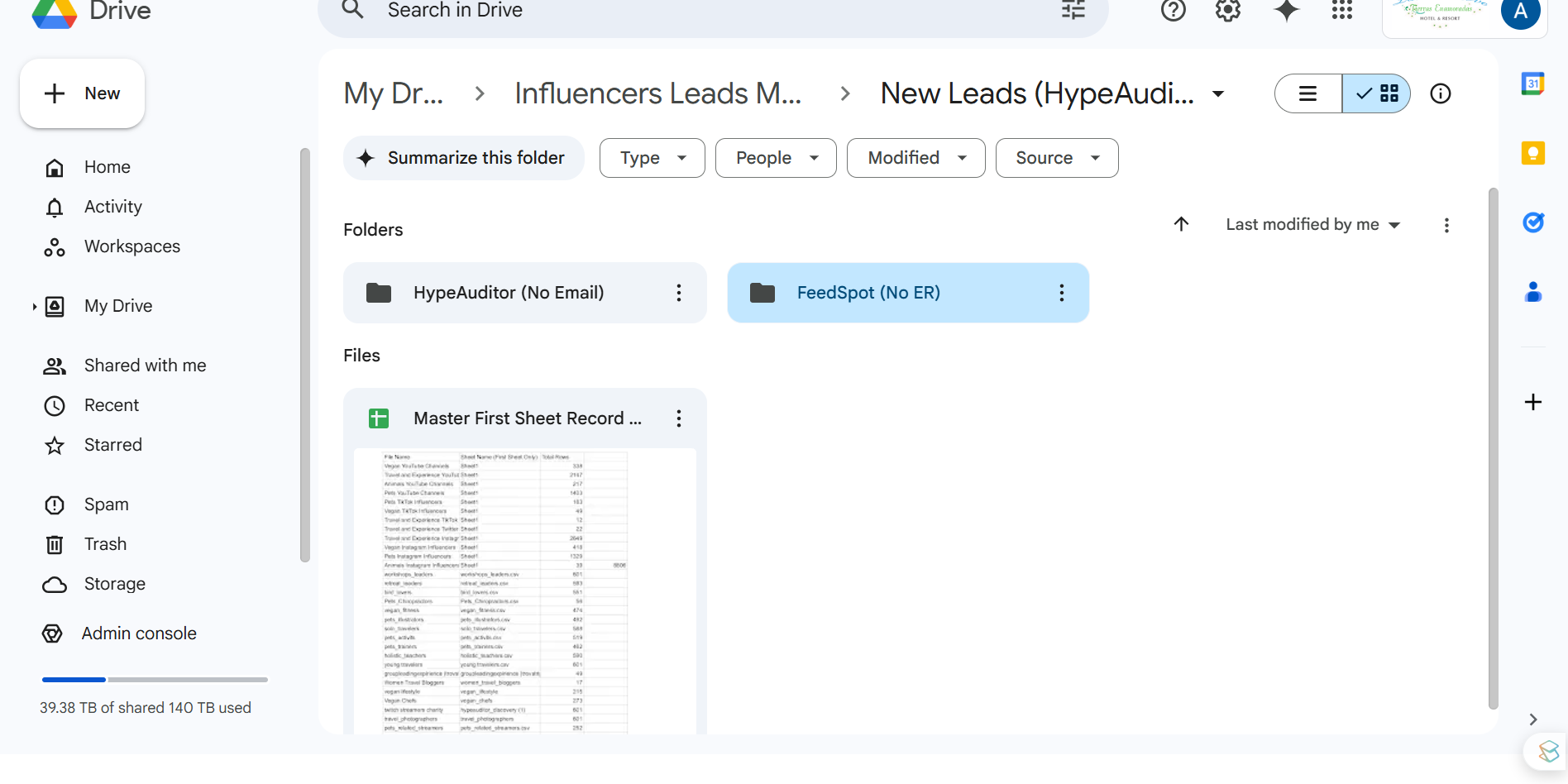
Task: Click Get add-ons plus icon
Action: coord(1533,402)
